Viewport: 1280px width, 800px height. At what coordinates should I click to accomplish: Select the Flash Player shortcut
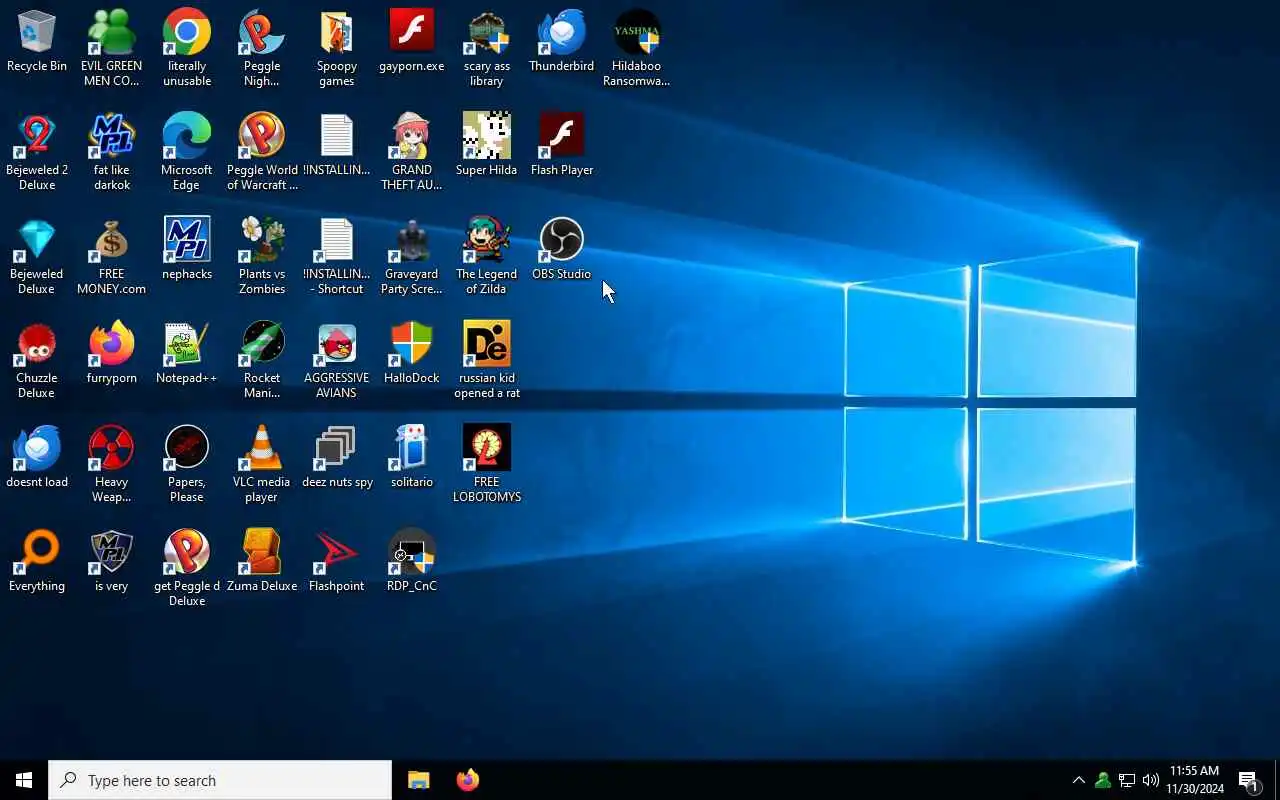[562, 146]
